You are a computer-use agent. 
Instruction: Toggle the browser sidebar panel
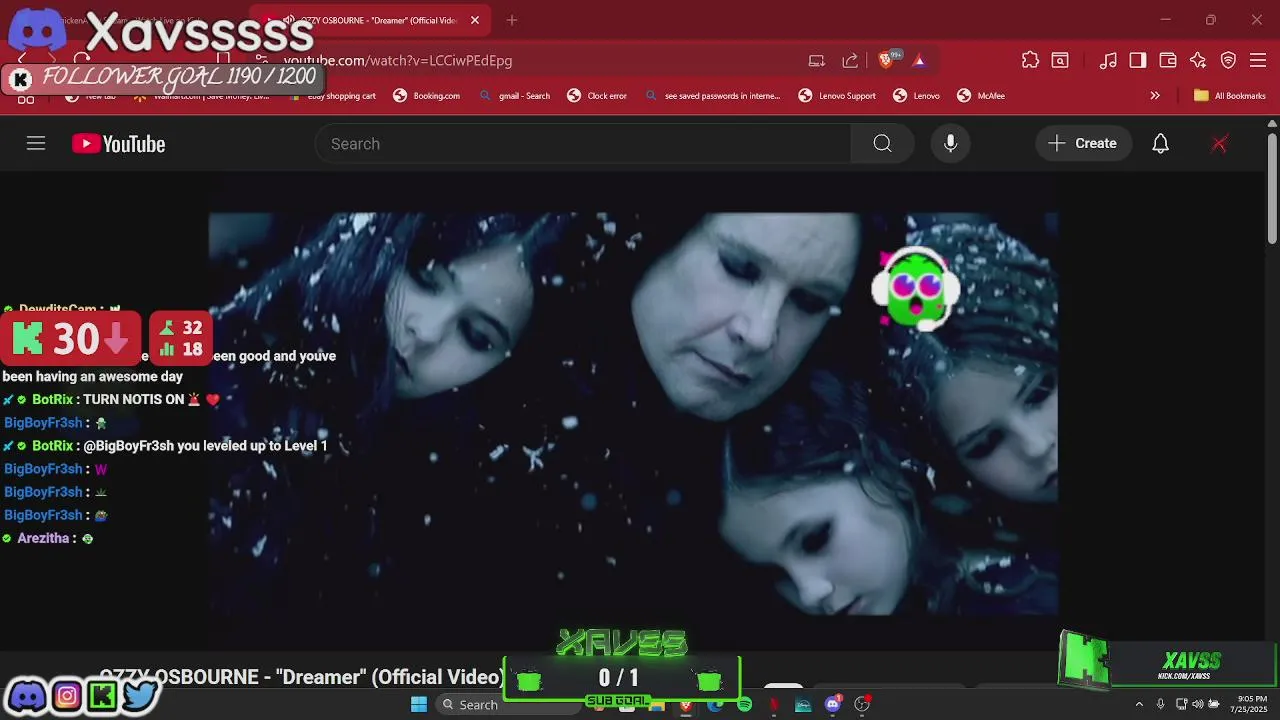tap(1138, 60)
